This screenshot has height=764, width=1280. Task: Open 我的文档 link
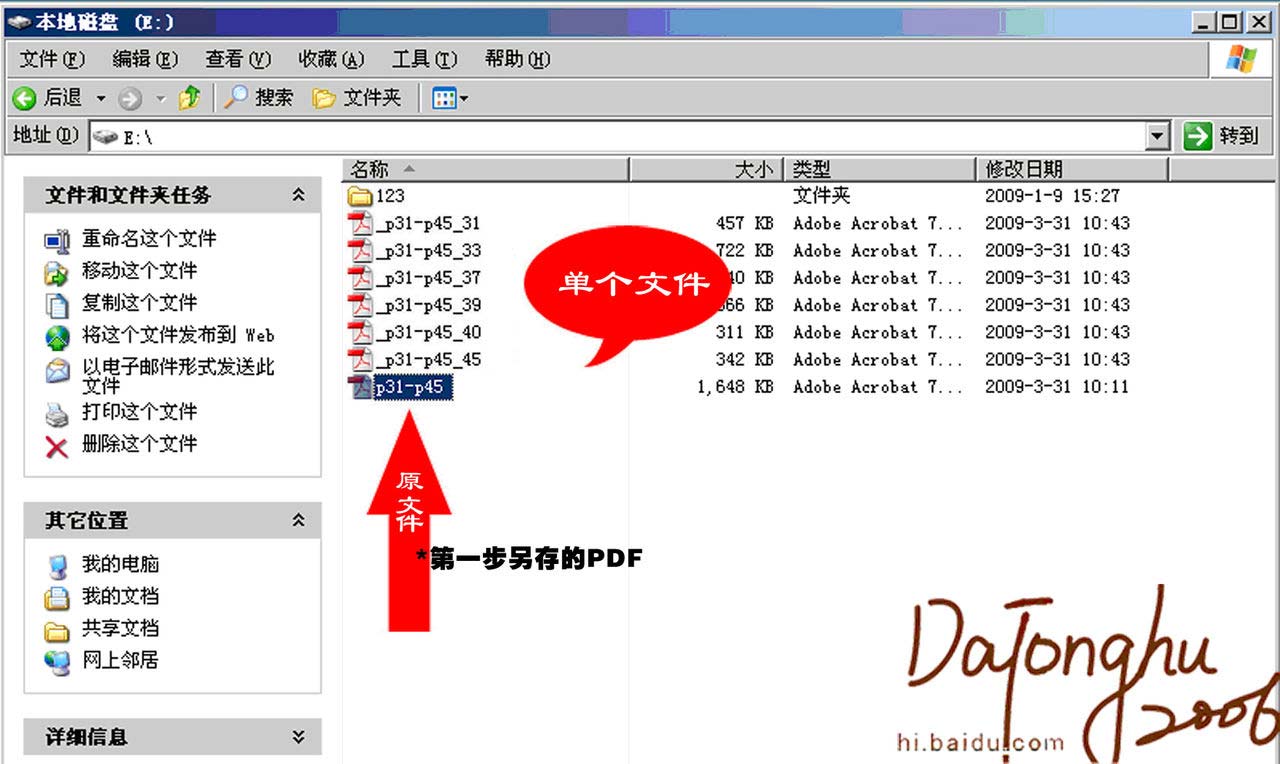pos(120,597)
